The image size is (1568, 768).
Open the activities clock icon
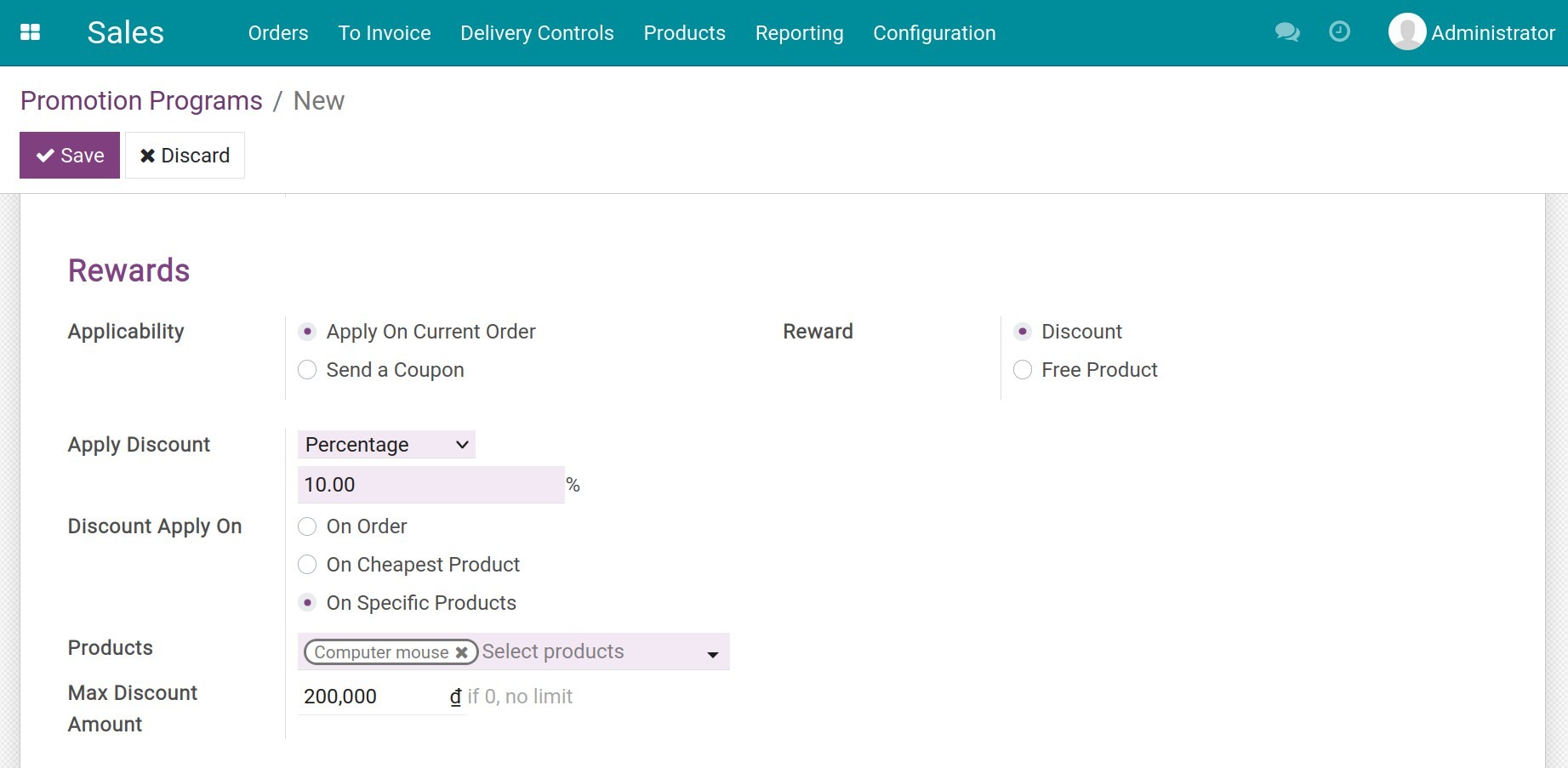tap(1339, 32)
